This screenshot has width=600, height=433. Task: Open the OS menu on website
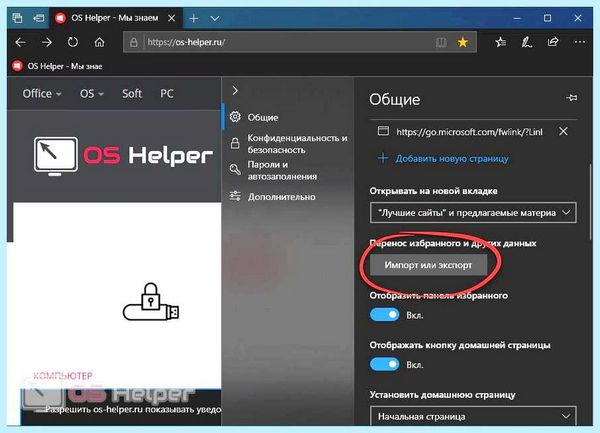pyautogui.click(x=91, y=93)
